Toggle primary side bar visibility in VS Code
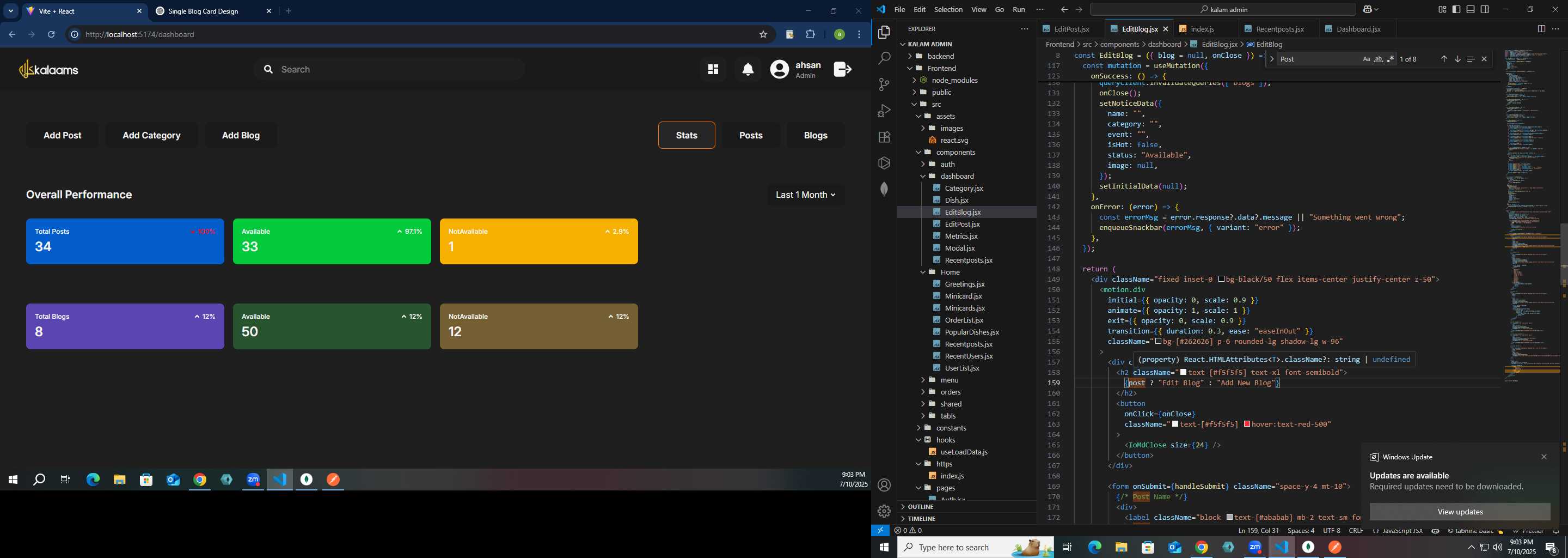 1456,10
